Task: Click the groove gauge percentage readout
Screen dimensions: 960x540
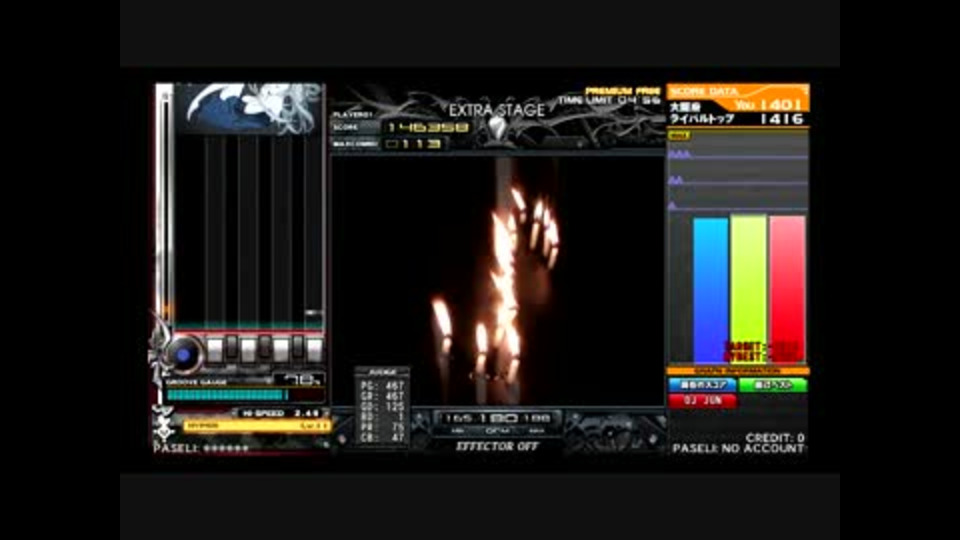Action: [299, 380]
